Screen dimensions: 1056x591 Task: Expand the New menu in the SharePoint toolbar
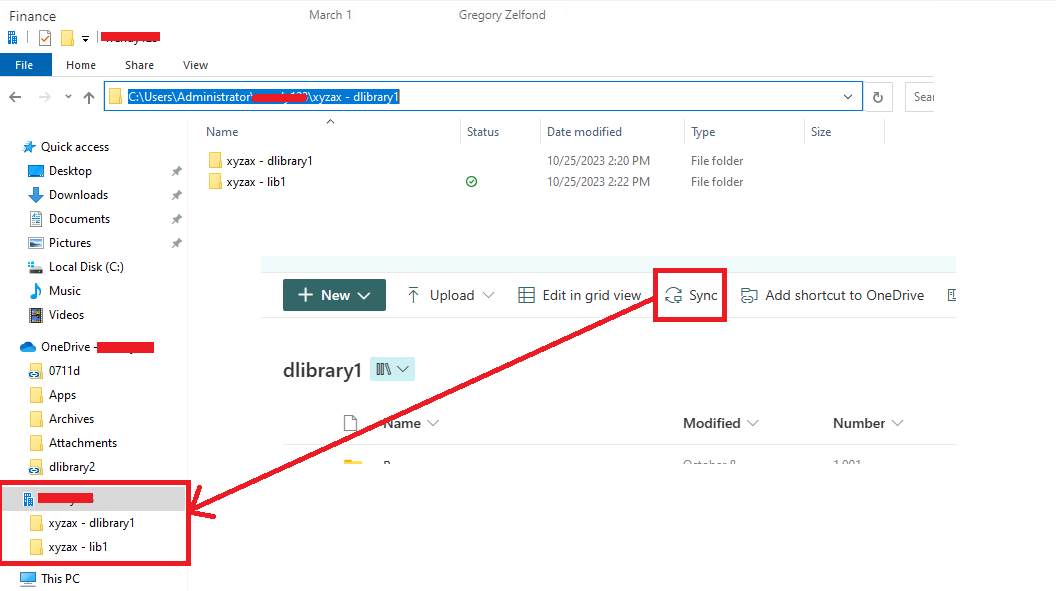pyautogui.click(x=362, y=295)
